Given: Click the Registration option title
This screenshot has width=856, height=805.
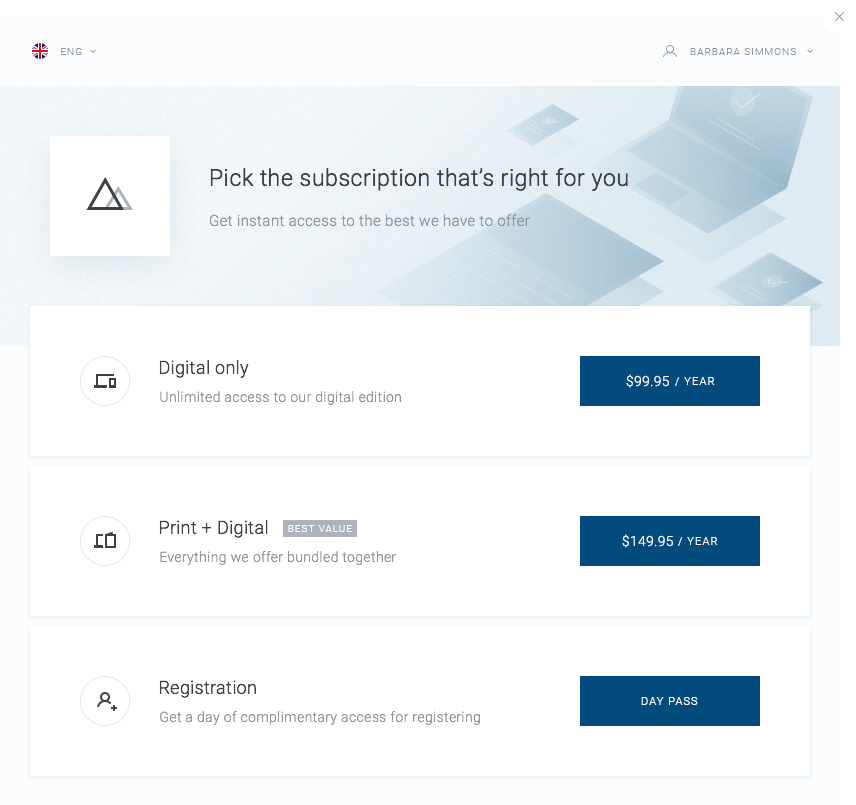Looking at the screenshot, I should (208, 688).
